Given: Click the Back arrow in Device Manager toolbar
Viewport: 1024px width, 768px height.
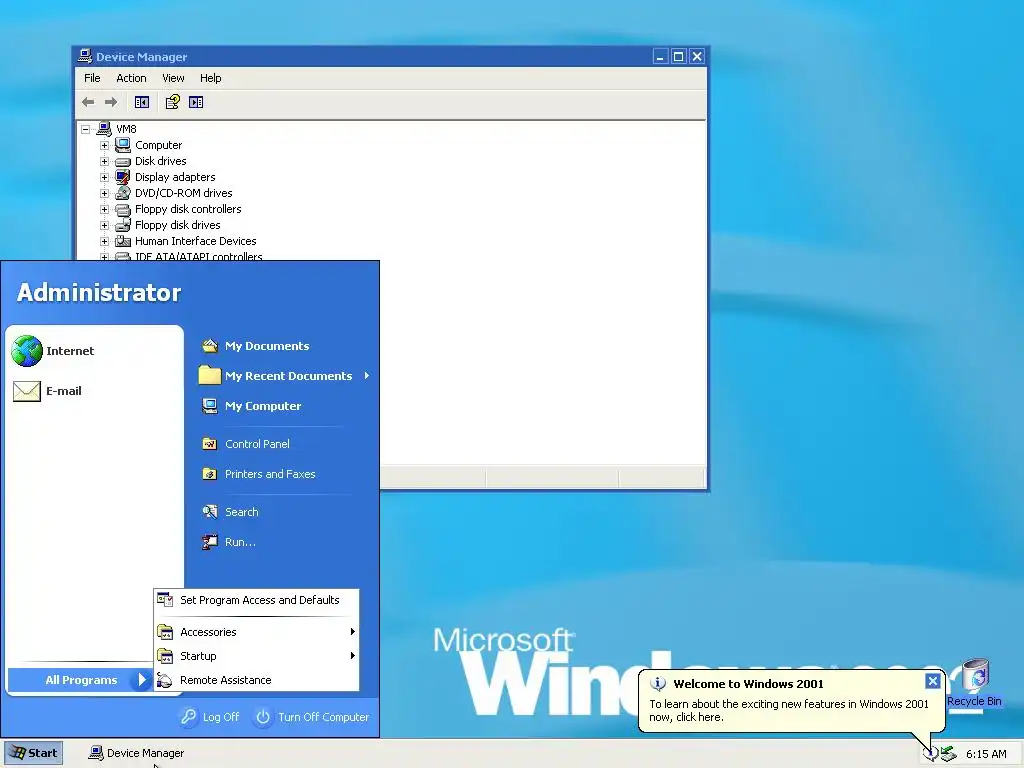Looking at the screenshot, I should pos(88,102).
